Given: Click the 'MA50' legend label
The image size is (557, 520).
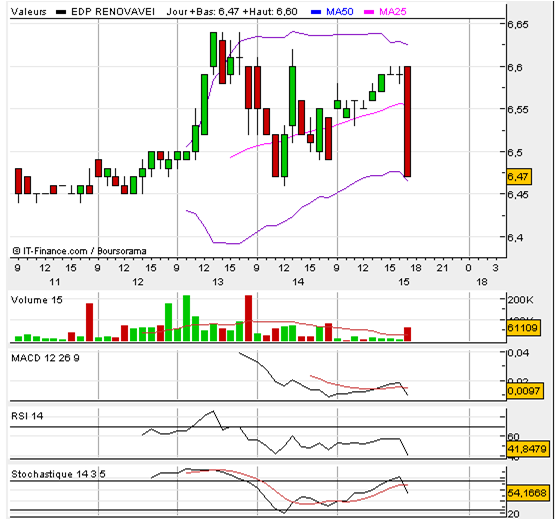Looking at the screenshot, I should point(340,12).
